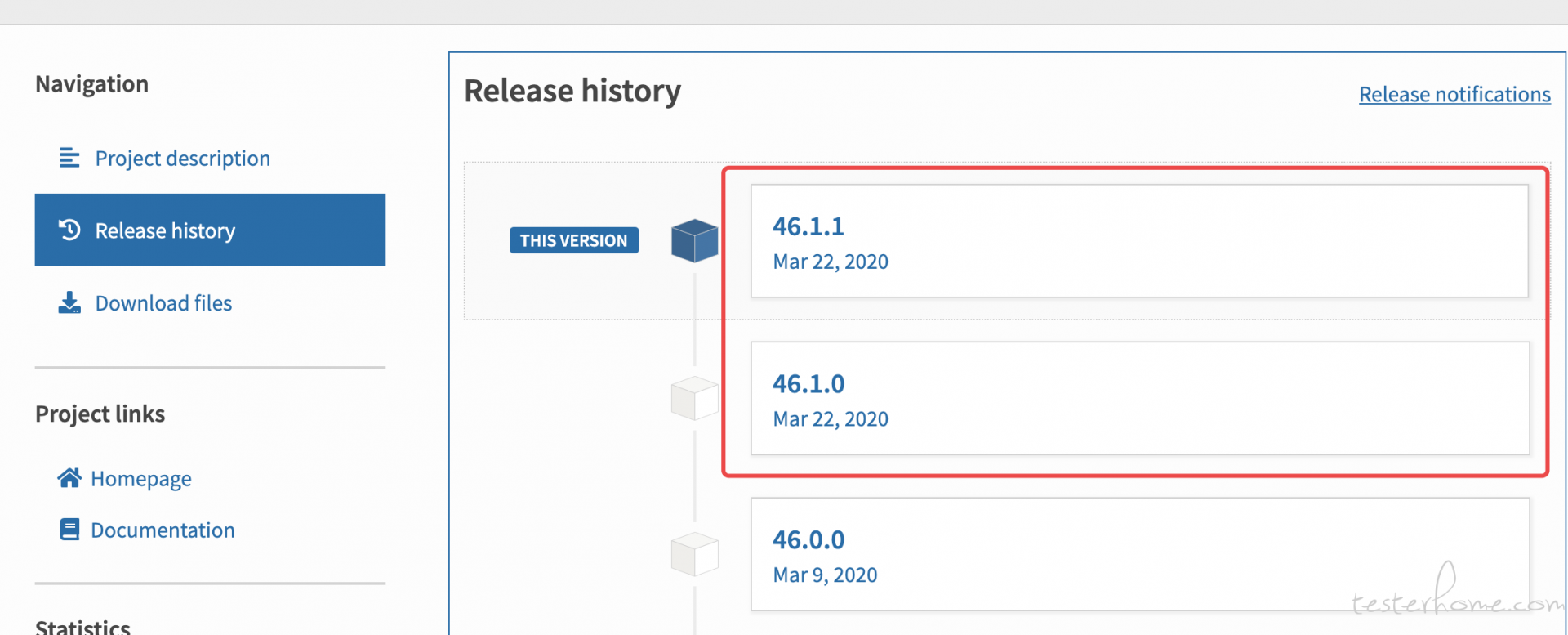This screenshot has width=1568, height=635.
Task: Open release version 46.1.1 card
Action: click(x=1139, y=241)
